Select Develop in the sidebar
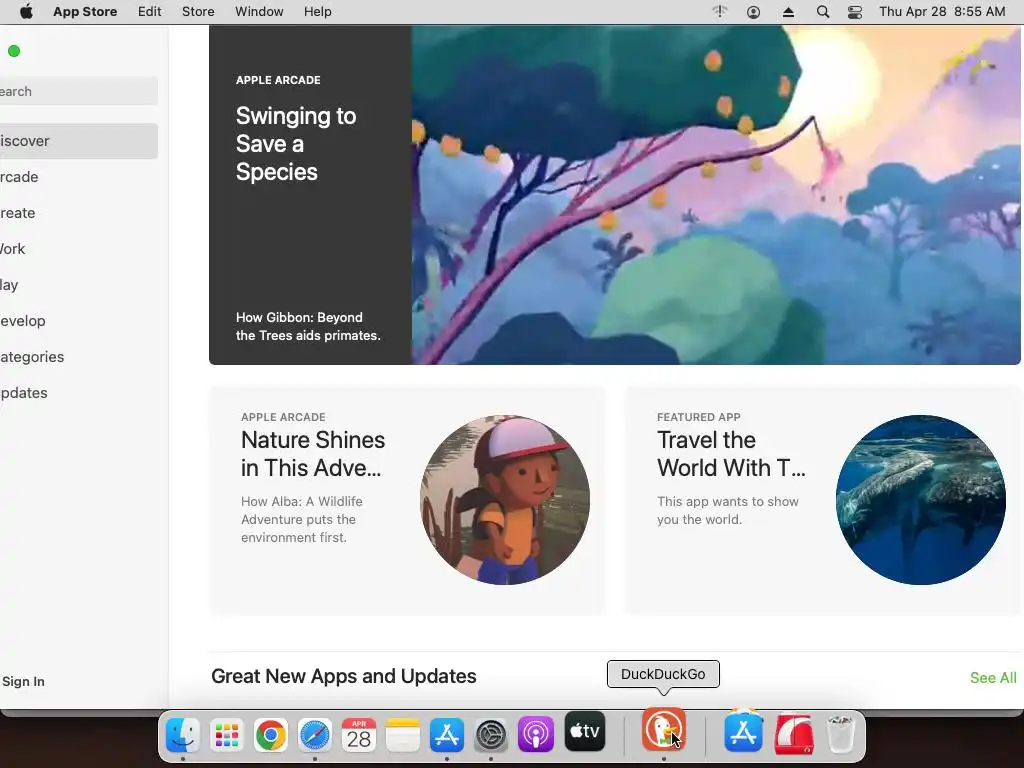The width and height of the screenshot is (1024, 768). (x=78, y=321)
